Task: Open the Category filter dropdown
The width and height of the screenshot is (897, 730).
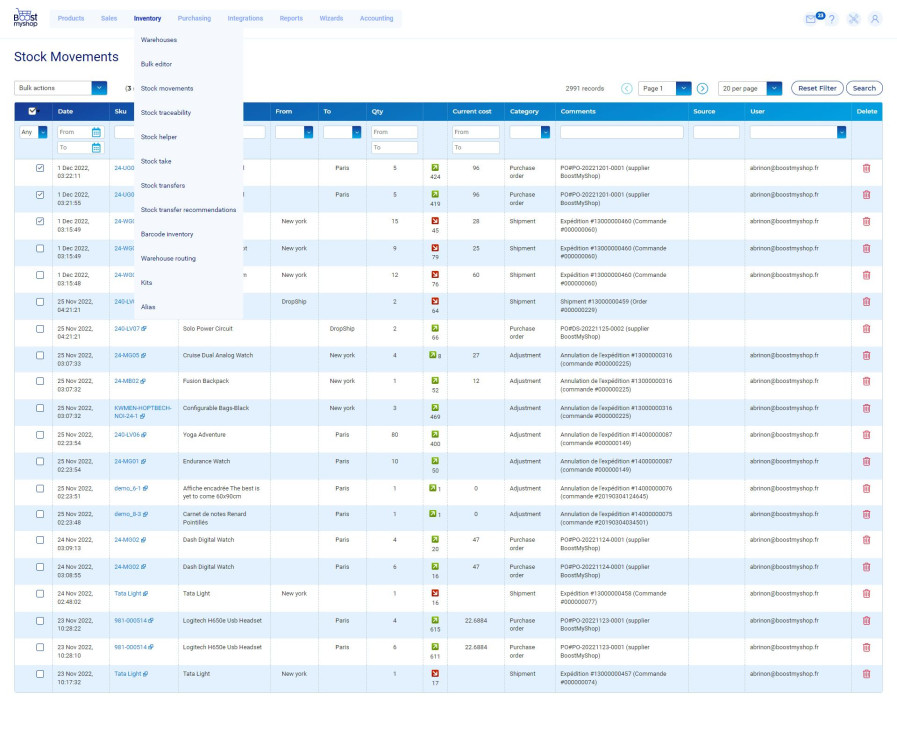Action: pos(530,132)
